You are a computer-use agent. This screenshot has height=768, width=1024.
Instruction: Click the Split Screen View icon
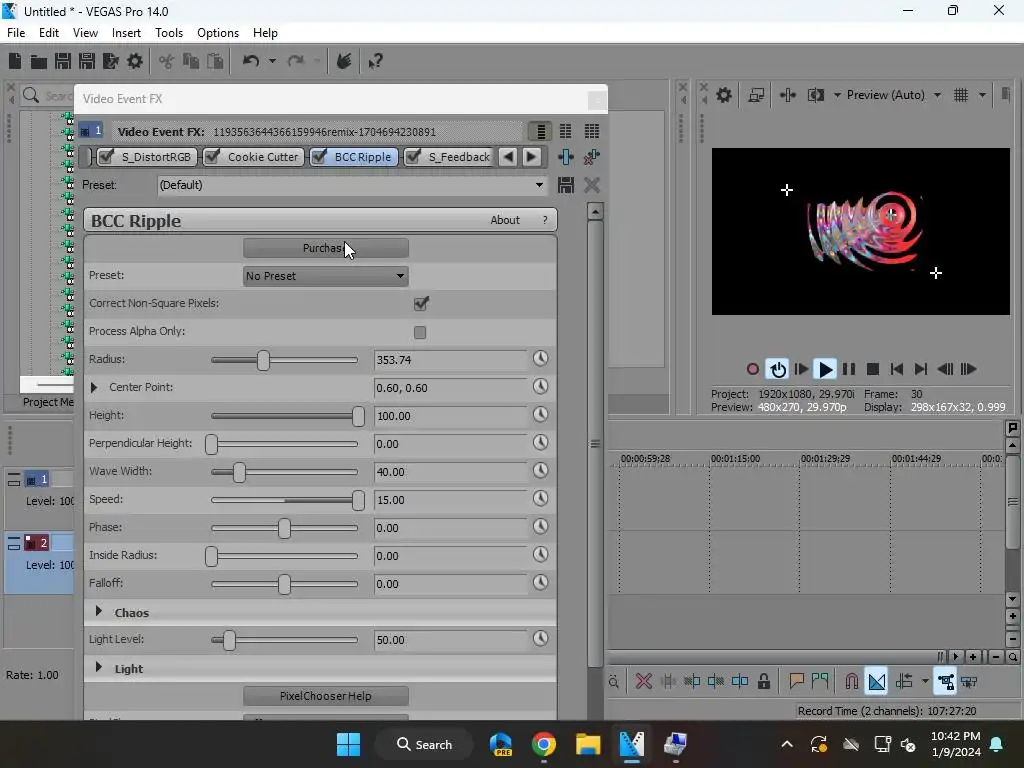click(x=816, y=95)
